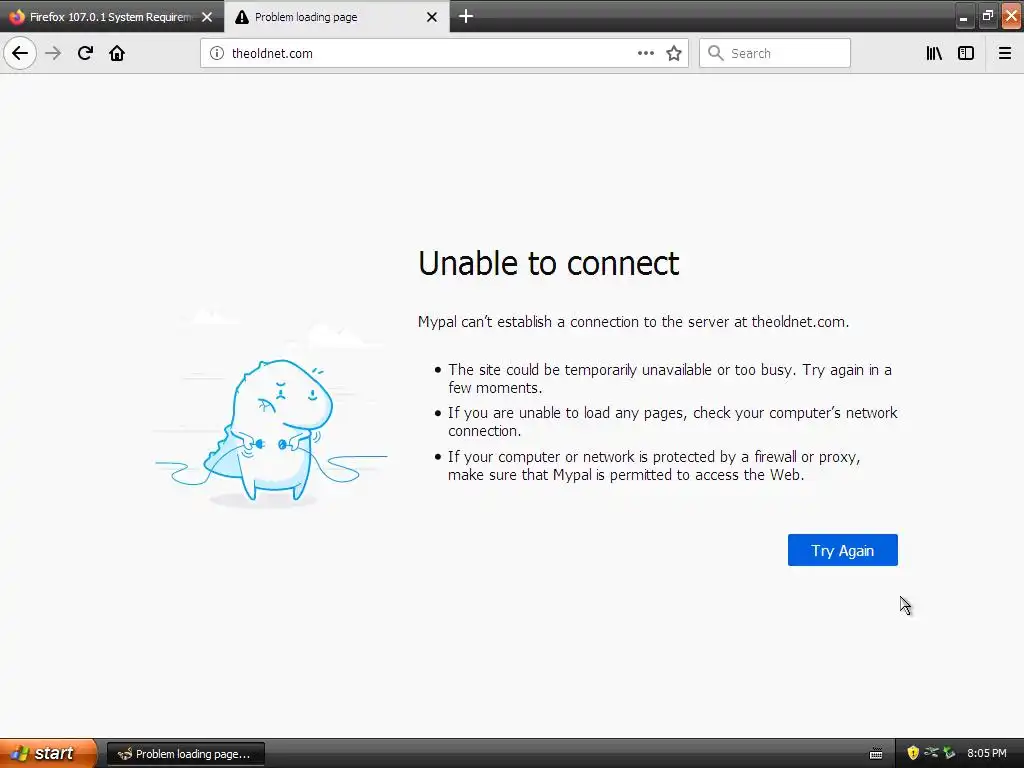Restore down the browser window

point(987,16)
